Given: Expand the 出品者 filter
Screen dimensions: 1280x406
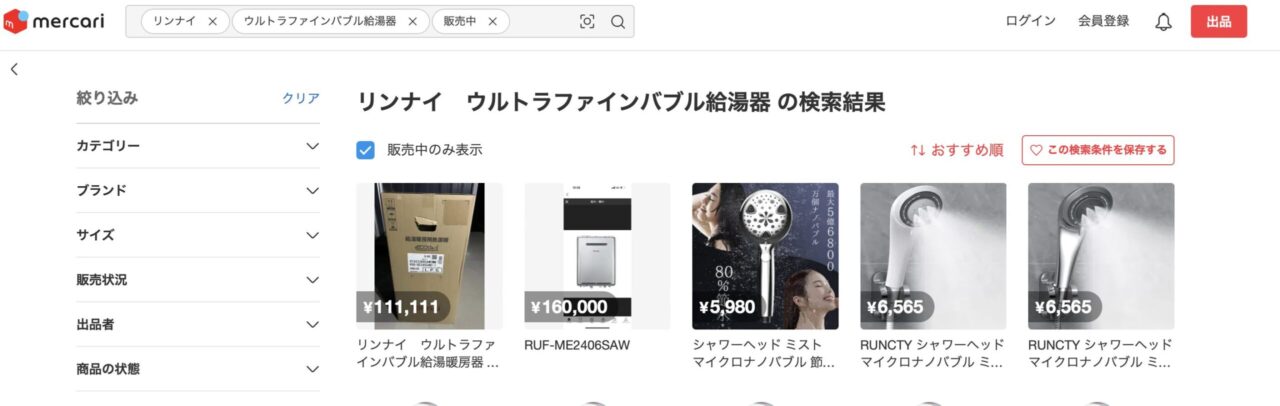Looking at the screenshot, I should (x=198, y=324).
